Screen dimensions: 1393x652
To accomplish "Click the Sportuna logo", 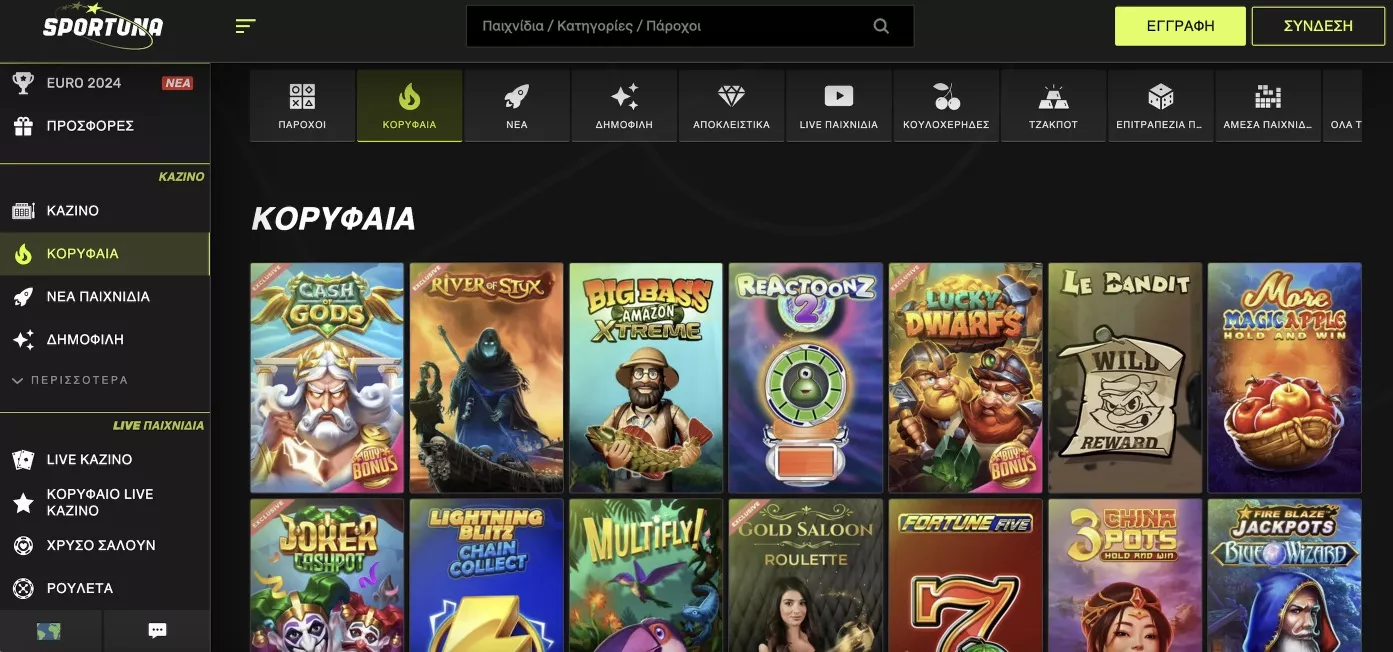I will click(102, 26).
